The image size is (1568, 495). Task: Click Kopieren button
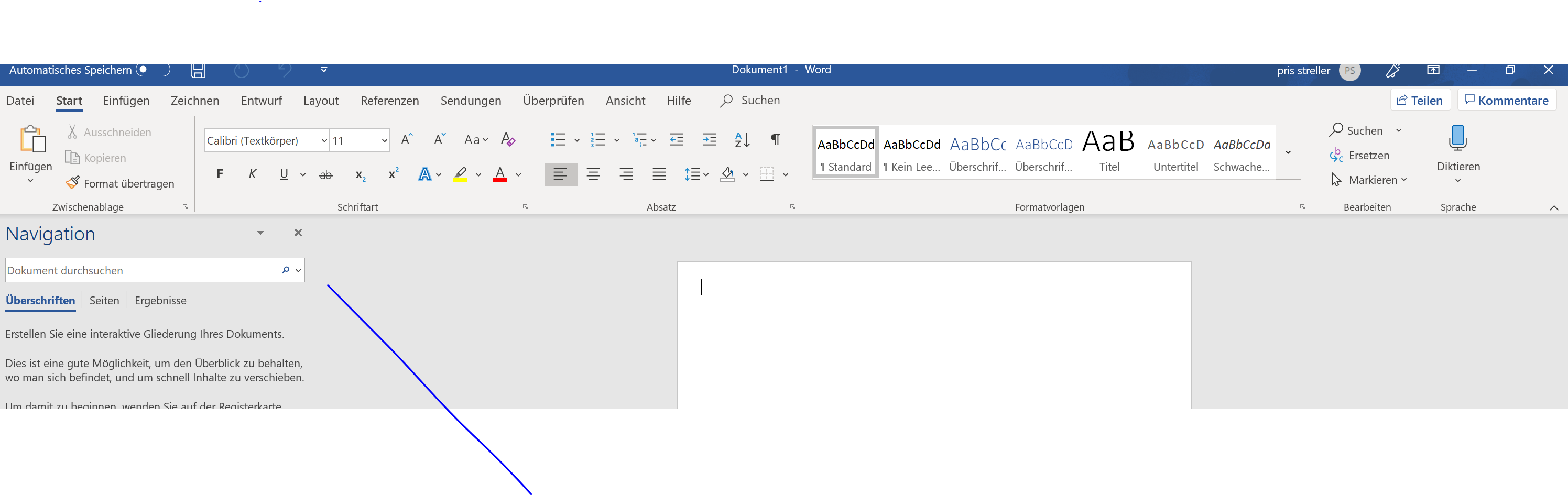tap(96, 158)
